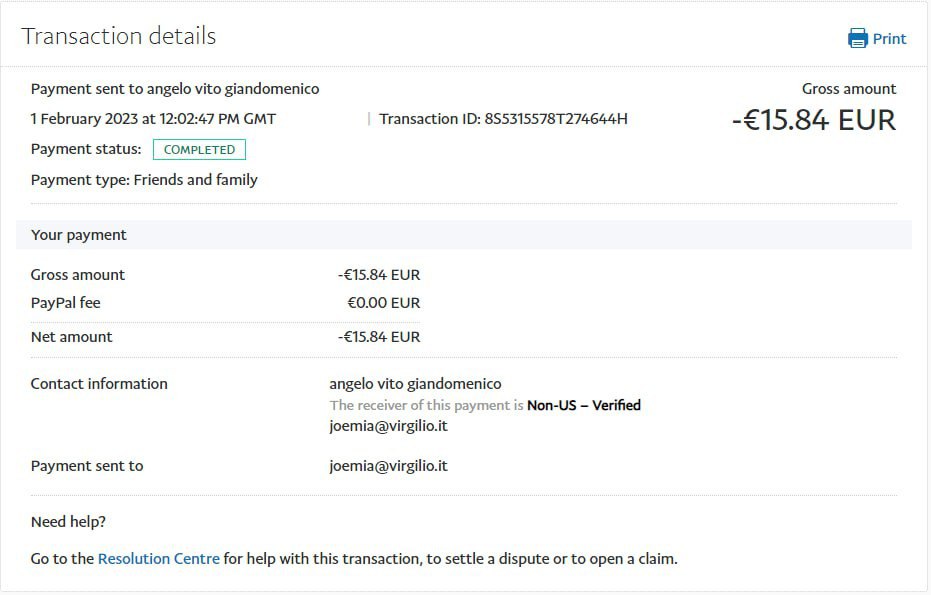
Task: Click the Non-US – Verified text
Action: [x=583, y=405]
